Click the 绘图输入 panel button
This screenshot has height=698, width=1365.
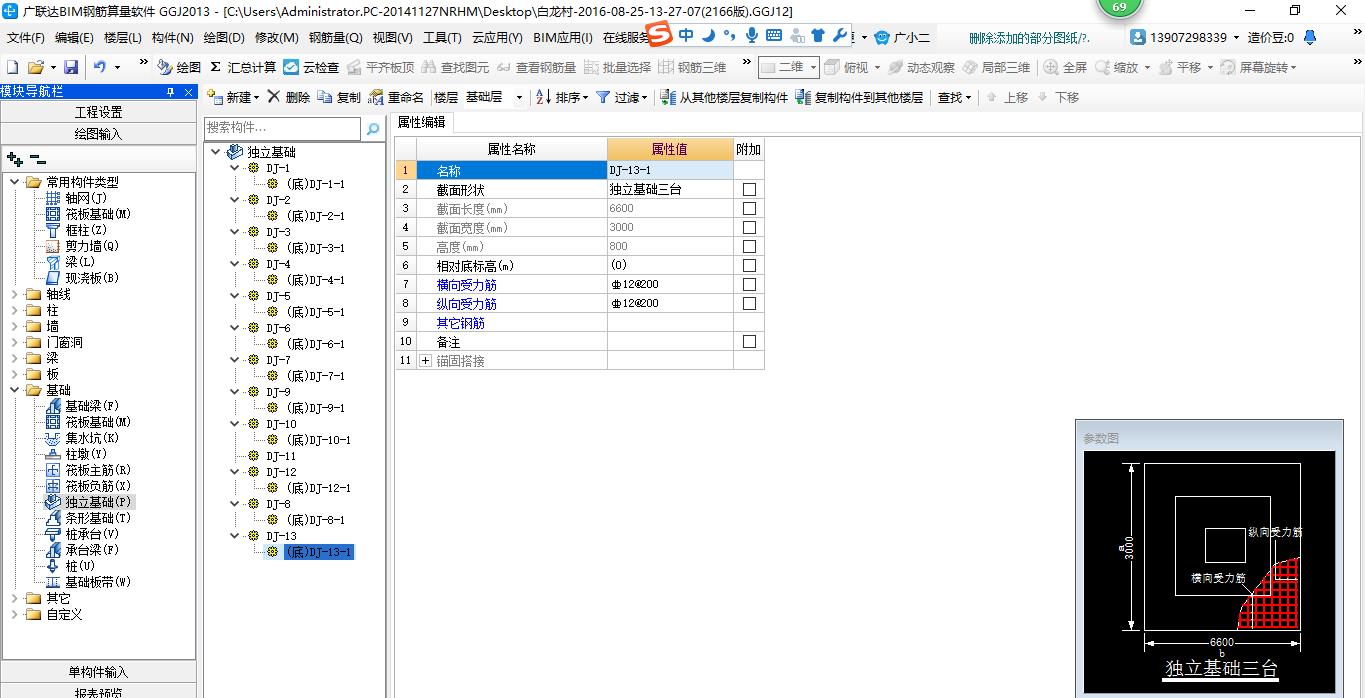98,134
